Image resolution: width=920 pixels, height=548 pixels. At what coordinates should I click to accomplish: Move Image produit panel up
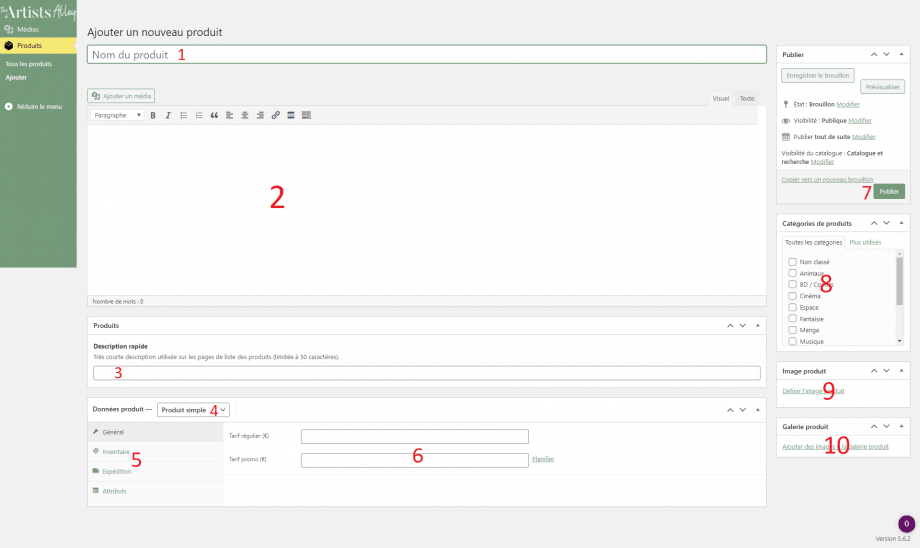(874, 371)
